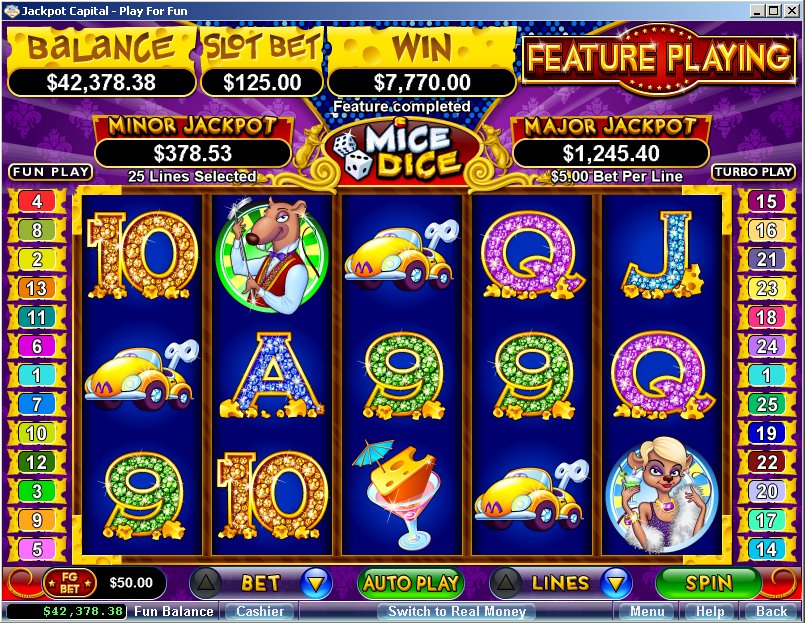805x623 pixels.
Task: Click the blonde lady mouse symbol
Action: tap(662, 494)
